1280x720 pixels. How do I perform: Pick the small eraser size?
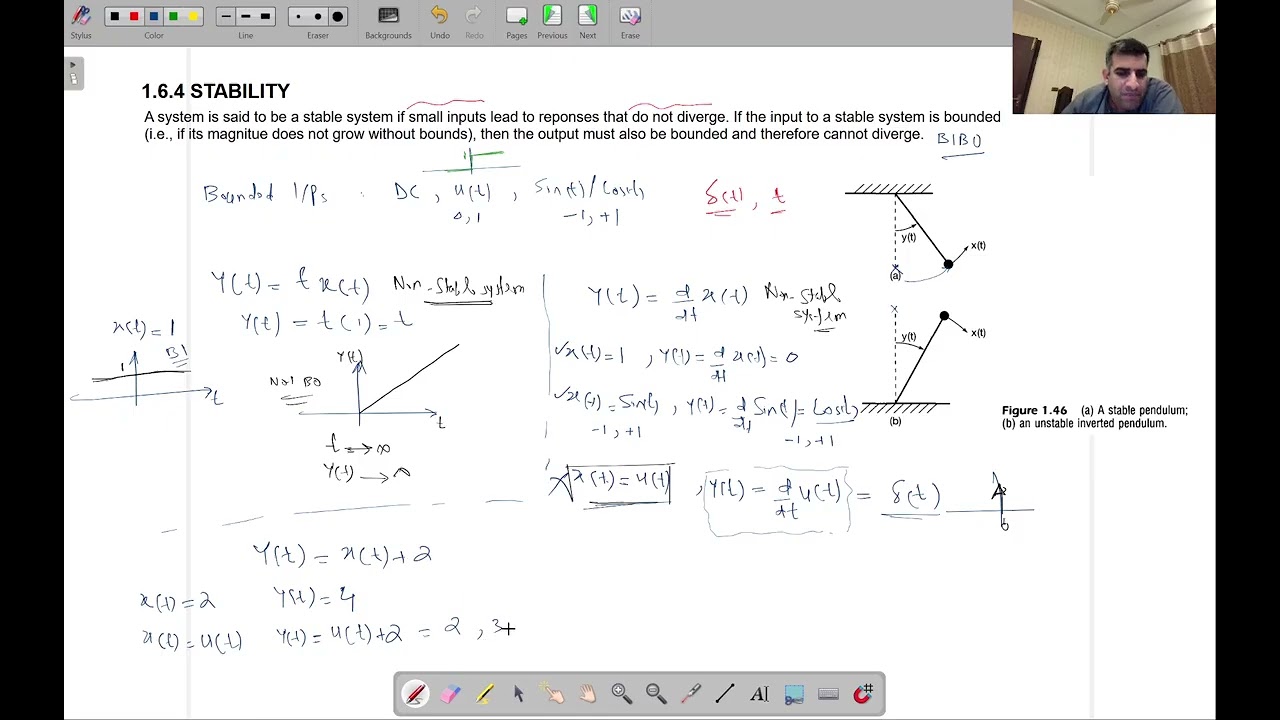pos(298,17)
